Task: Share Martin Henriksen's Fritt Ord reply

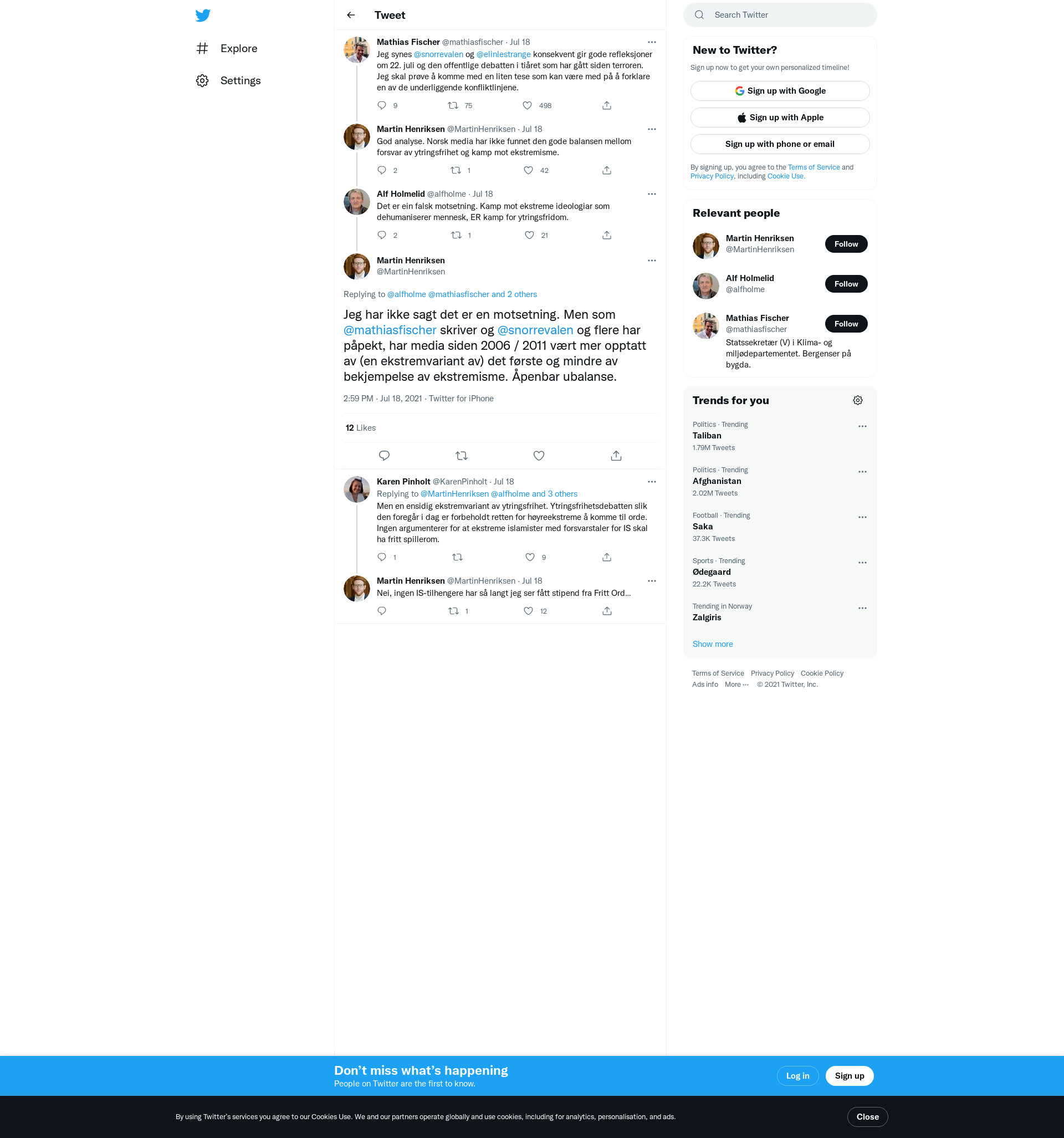Action: click(x=607, y=611)
